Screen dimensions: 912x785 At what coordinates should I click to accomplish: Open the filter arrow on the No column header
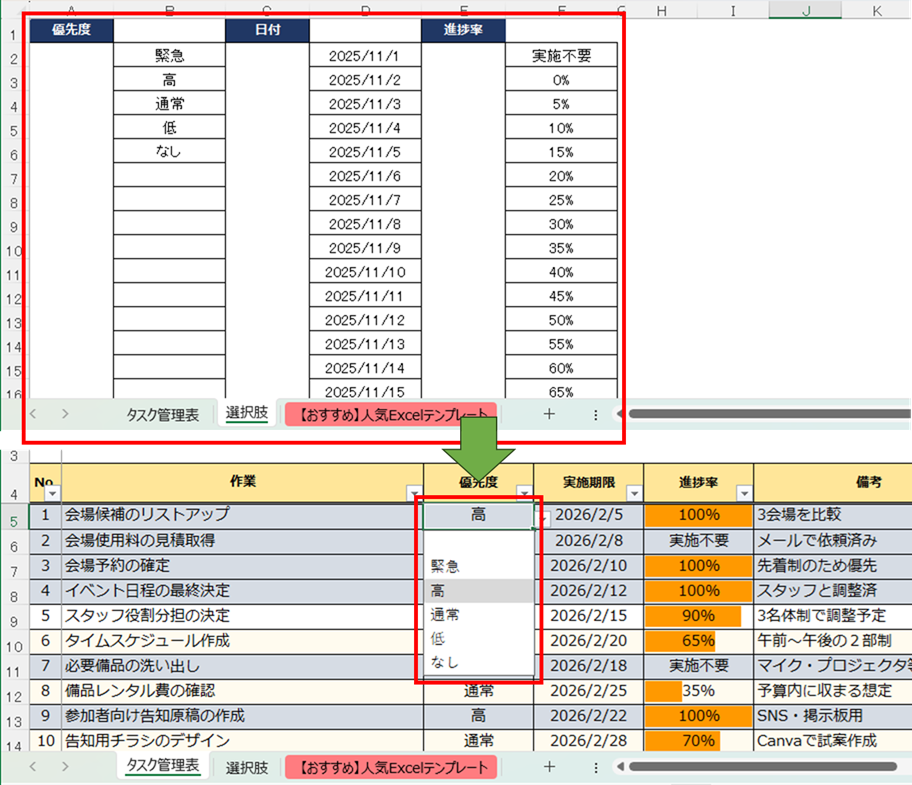pyautogui.click(x=53, y=493)
